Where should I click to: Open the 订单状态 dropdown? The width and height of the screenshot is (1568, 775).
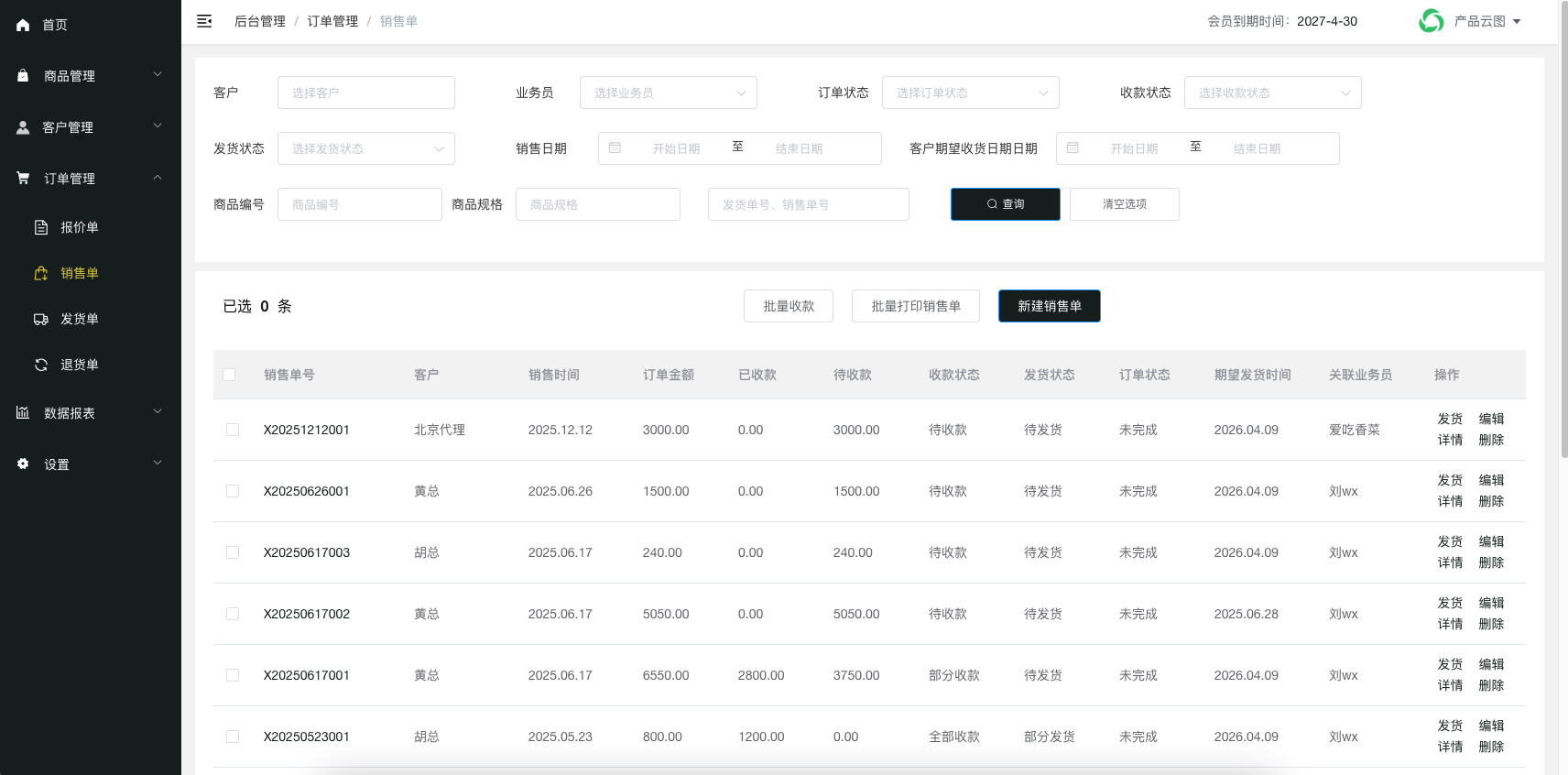point(971,93)
